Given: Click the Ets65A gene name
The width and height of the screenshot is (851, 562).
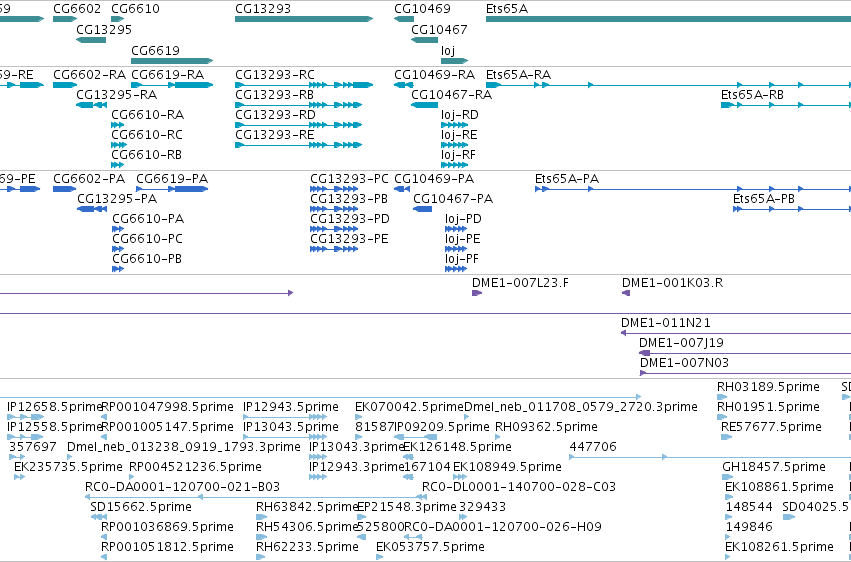Looking at the screenshot, I should pyautogui.click(x=506, y=9).
